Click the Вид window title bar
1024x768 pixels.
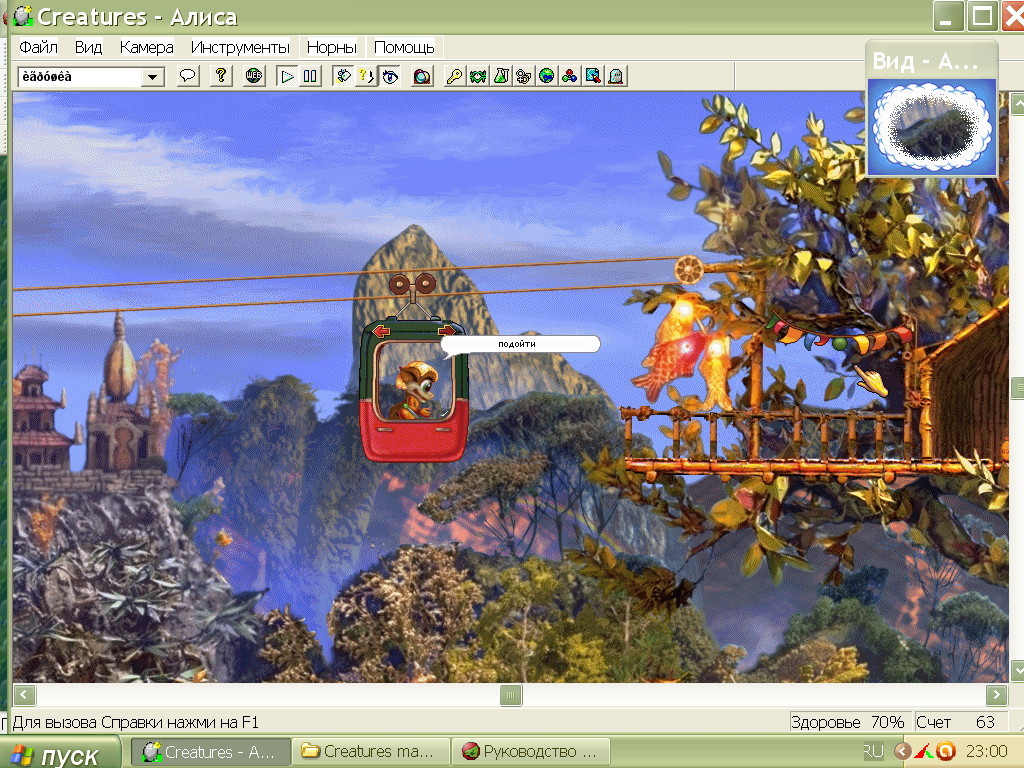click(931, 61)
